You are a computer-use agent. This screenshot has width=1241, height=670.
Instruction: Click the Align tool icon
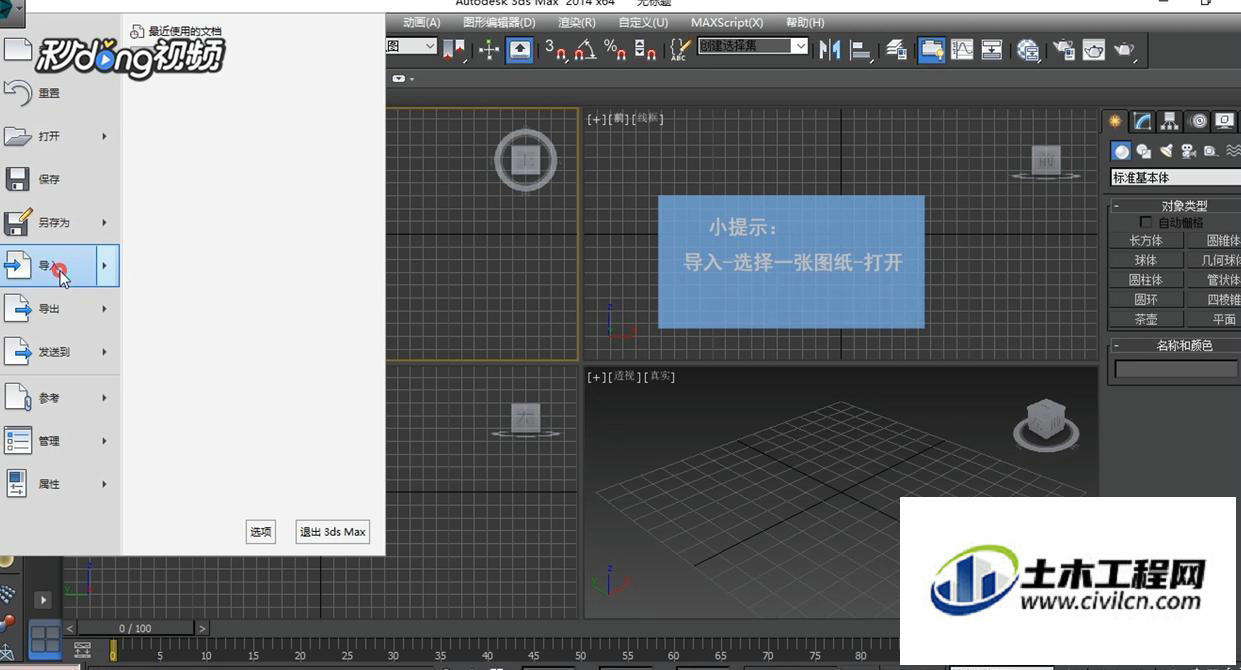[x=860, y=50]
